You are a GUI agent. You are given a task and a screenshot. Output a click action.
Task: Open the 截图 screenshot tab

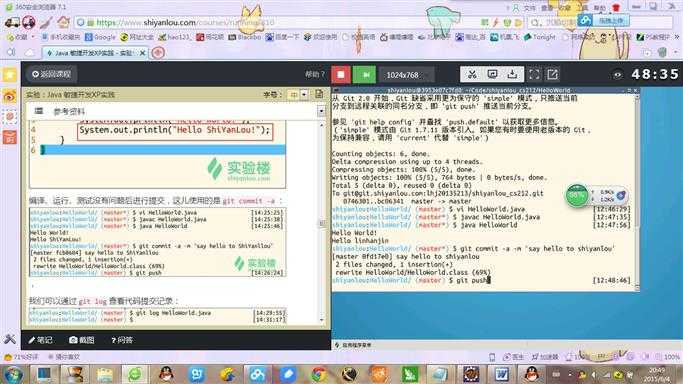[x=82, y=340]
